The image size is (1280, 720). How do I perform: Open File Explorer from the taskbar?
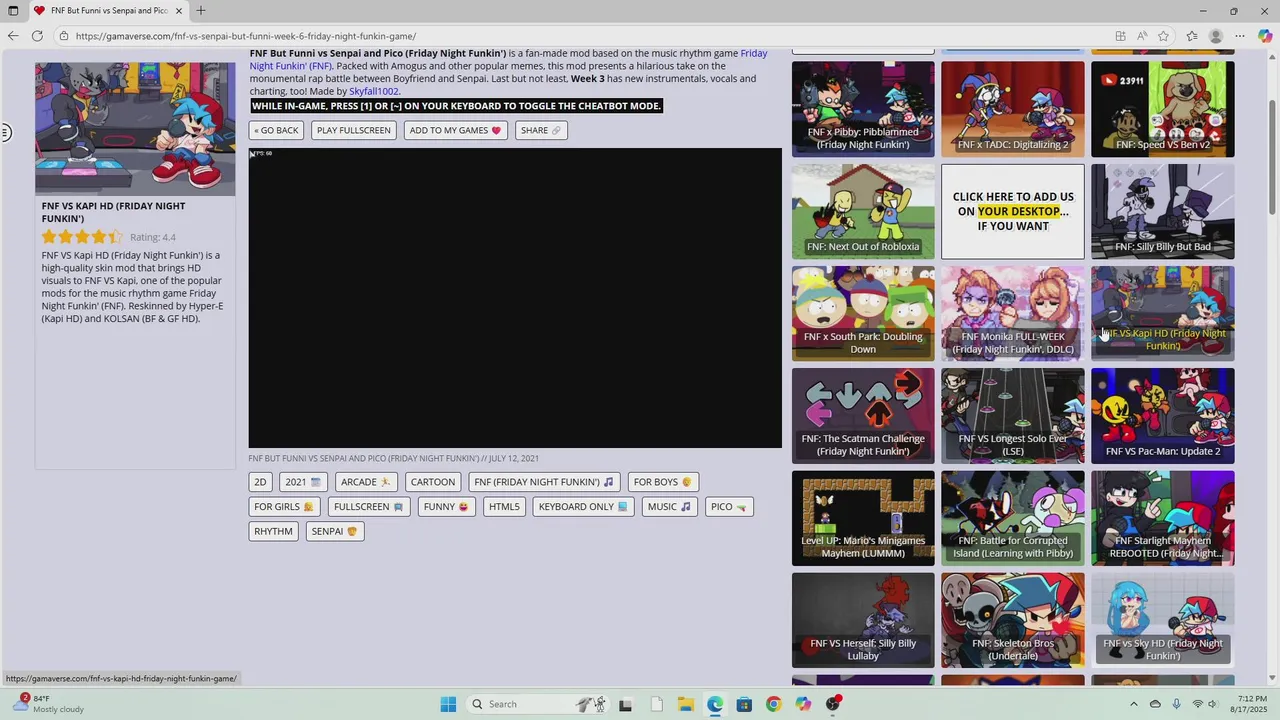pos(686,704)
